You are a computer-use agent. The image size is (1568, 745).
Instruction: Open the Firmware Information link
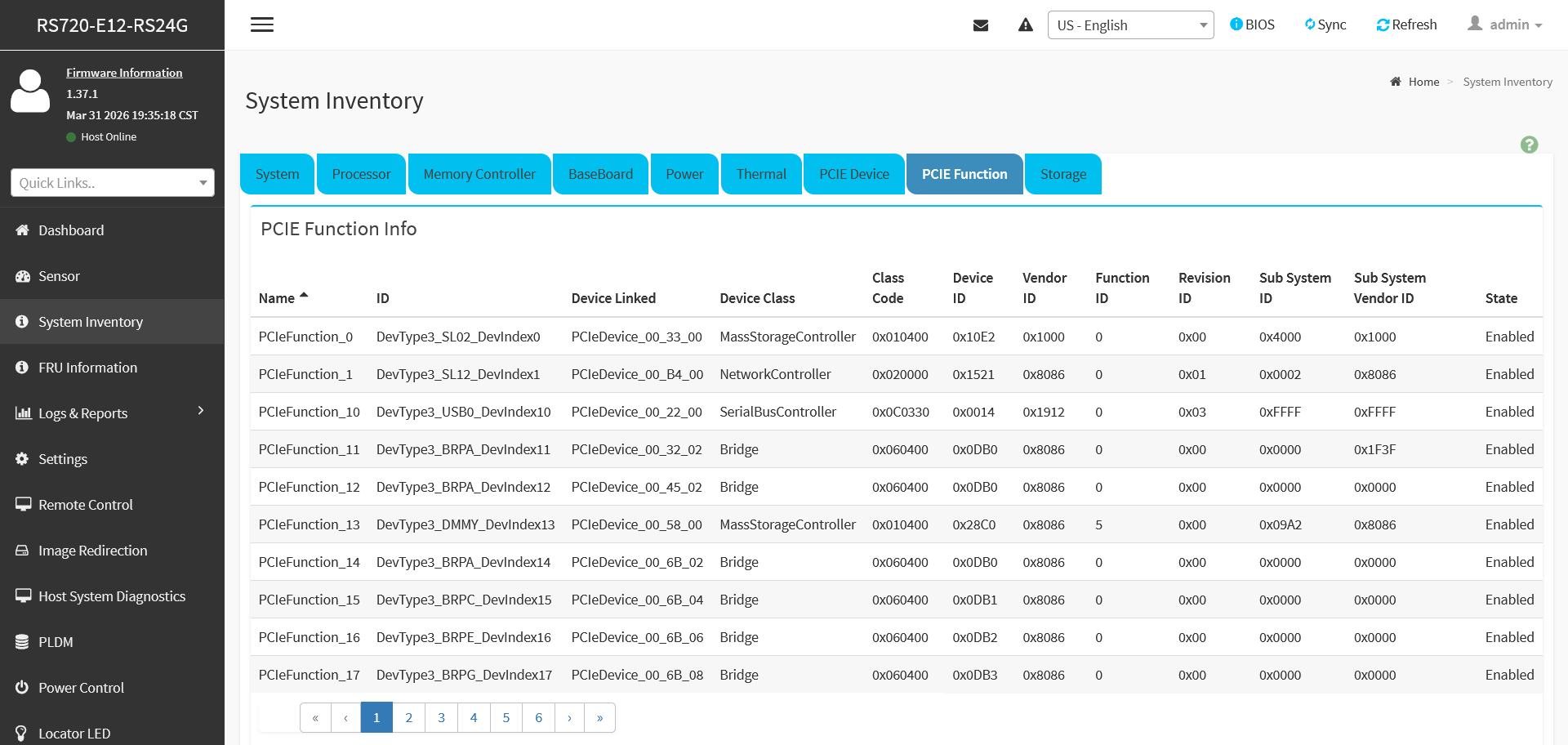124,73
